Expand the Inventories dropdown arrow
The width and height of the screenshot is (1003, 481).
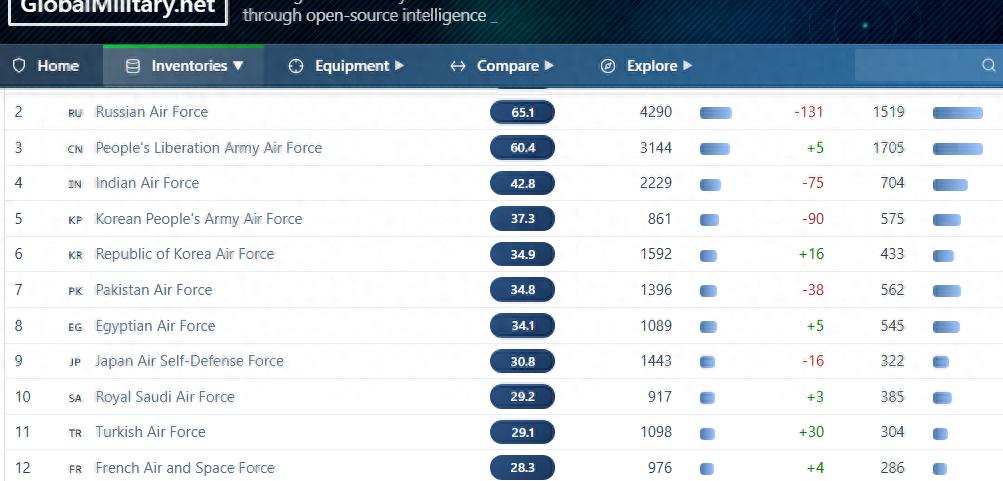(238, 66)
